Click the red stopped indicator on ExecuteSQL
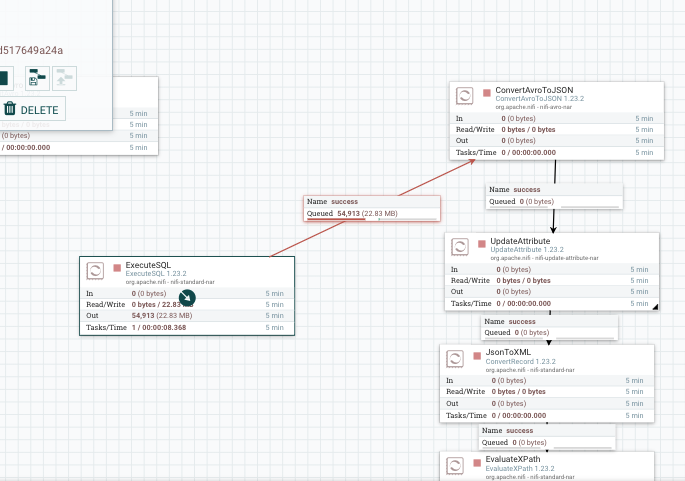 [117, 268]
